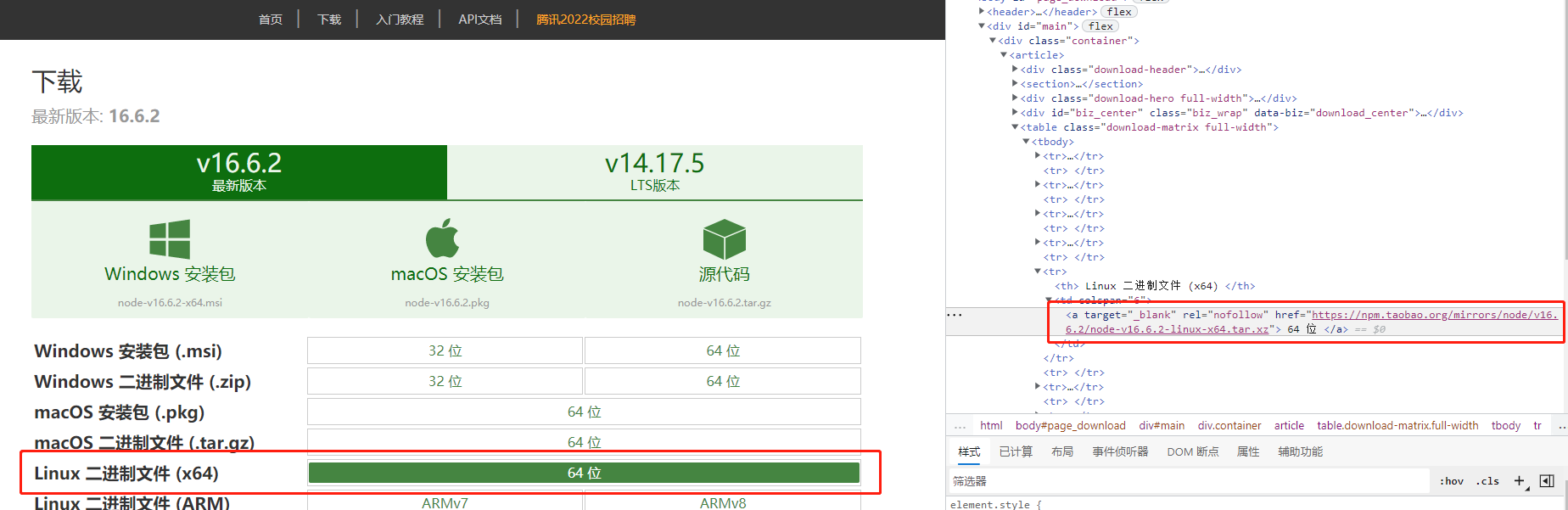Expand the header element node
This screenshot has width=1568, height=510.
tap(982, 12)
